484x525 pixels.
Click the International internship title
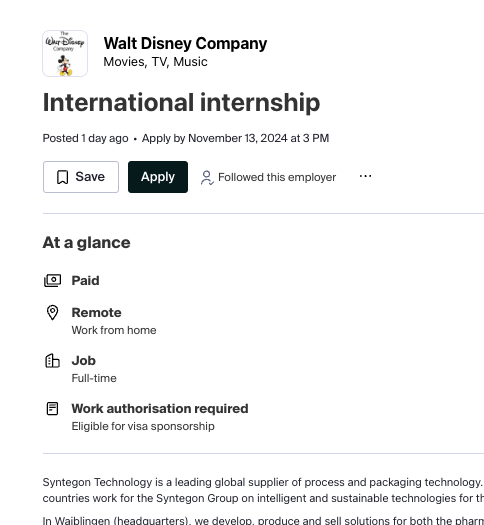point(181,102)
